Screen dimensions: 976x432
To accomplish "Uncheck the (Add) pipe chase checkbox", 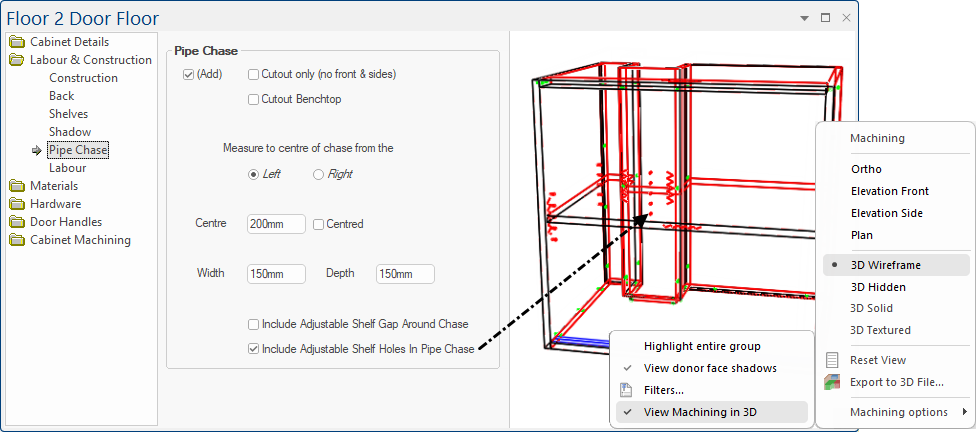I will click(x=188, y=74).
